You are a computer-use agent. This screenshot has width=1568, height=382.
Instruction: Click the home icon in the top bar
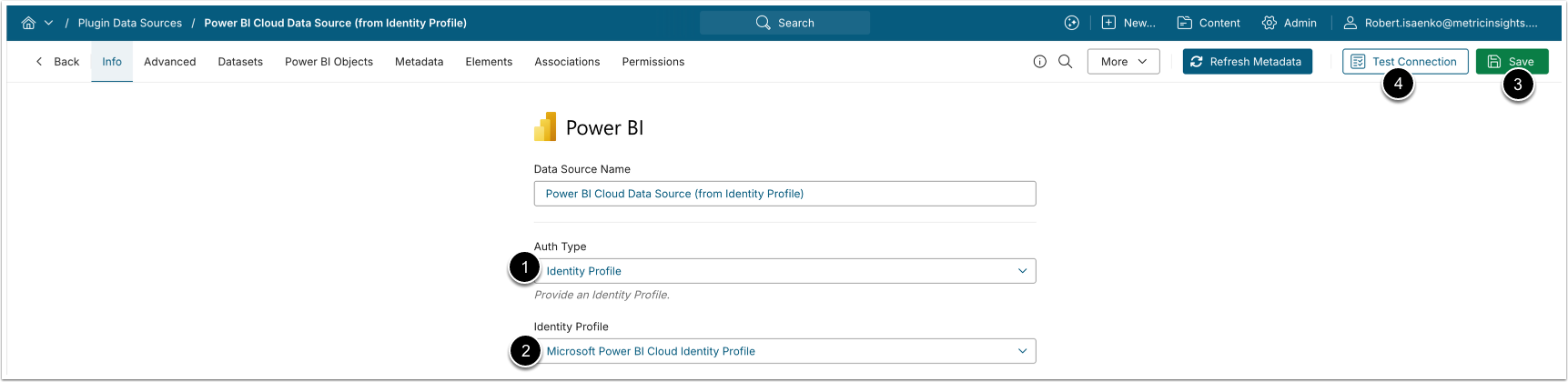28,23
